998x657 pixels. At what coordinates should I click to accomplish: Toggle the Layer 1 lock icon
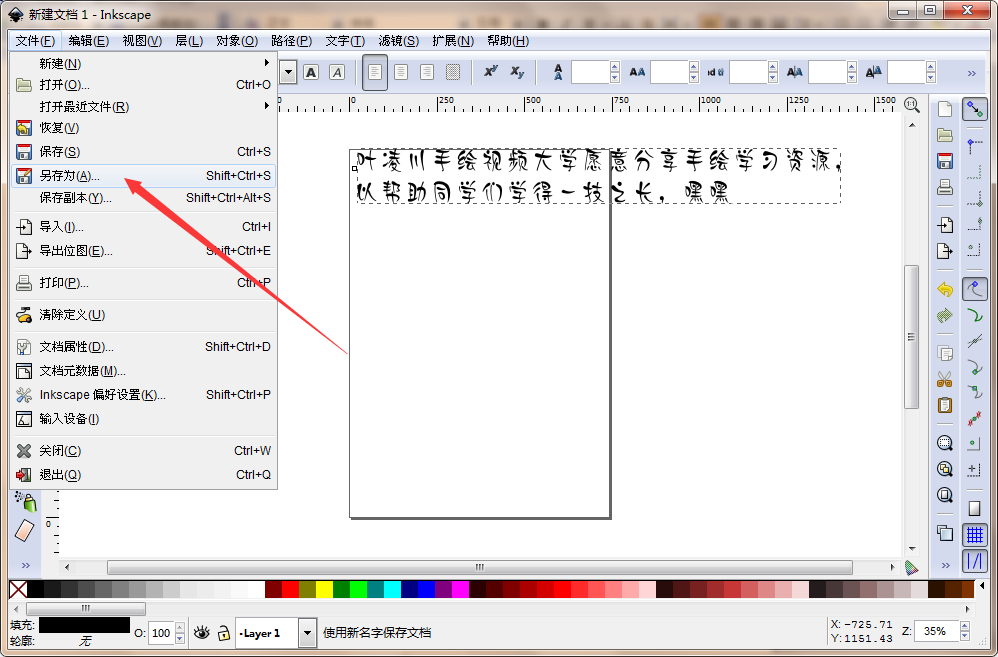(224, 632)
